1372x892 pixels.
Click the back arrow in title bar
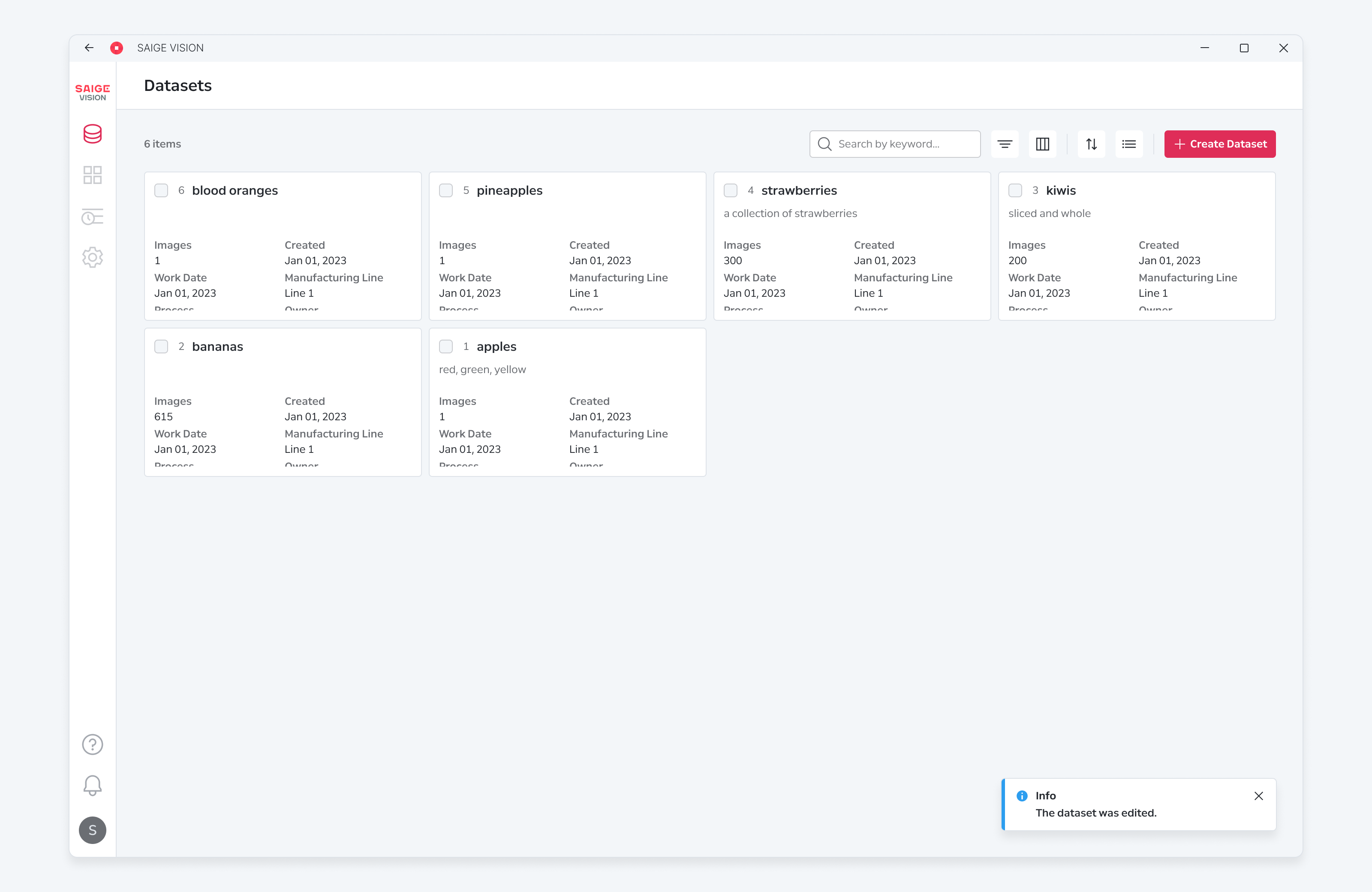(89, 48)
